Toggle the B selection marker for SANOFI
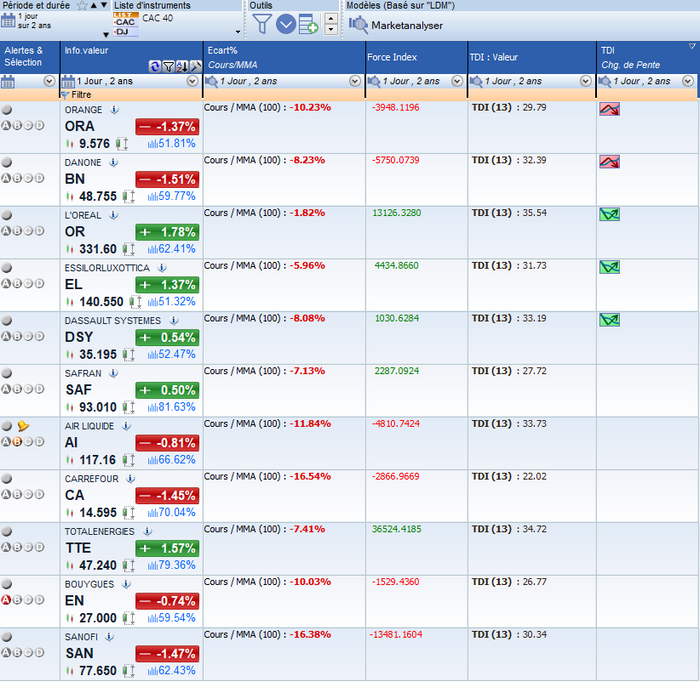 click(x=17, y=653)
